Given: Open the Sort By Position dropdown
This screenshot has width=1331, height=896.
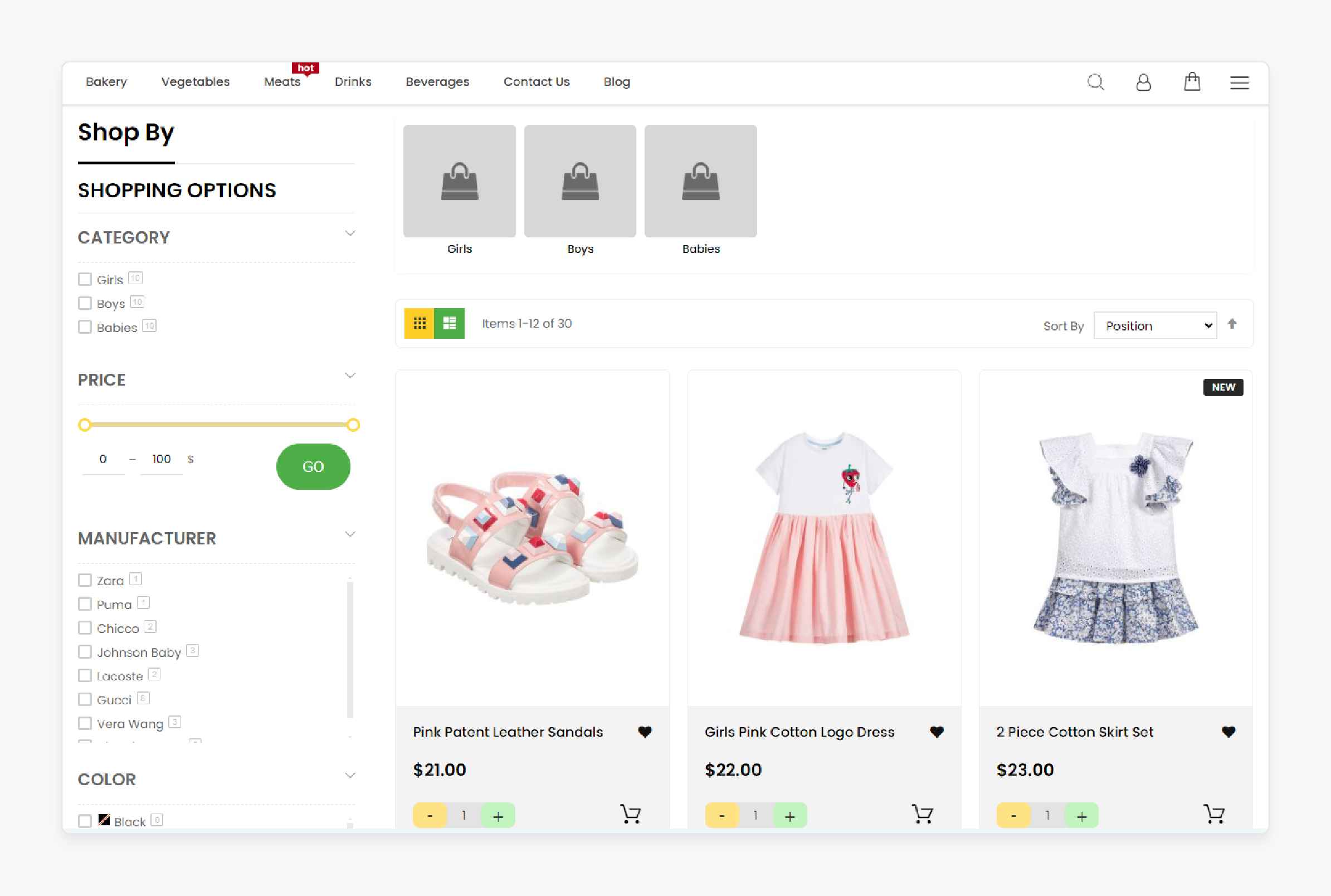Looking at the screenshot, I should click(1155, 326).
